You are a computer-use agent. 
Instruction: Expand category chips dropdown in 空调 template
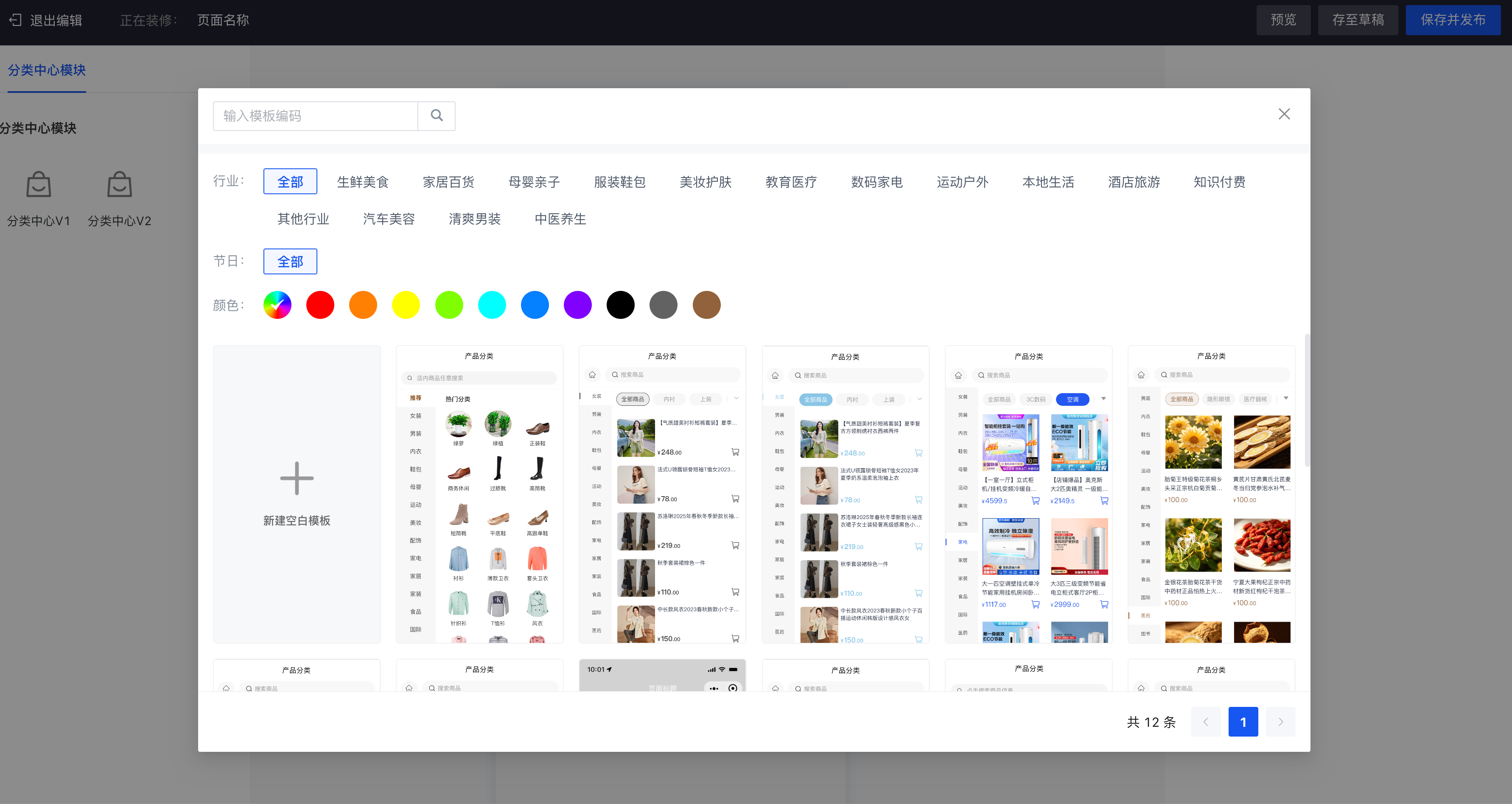[1103, 399]
